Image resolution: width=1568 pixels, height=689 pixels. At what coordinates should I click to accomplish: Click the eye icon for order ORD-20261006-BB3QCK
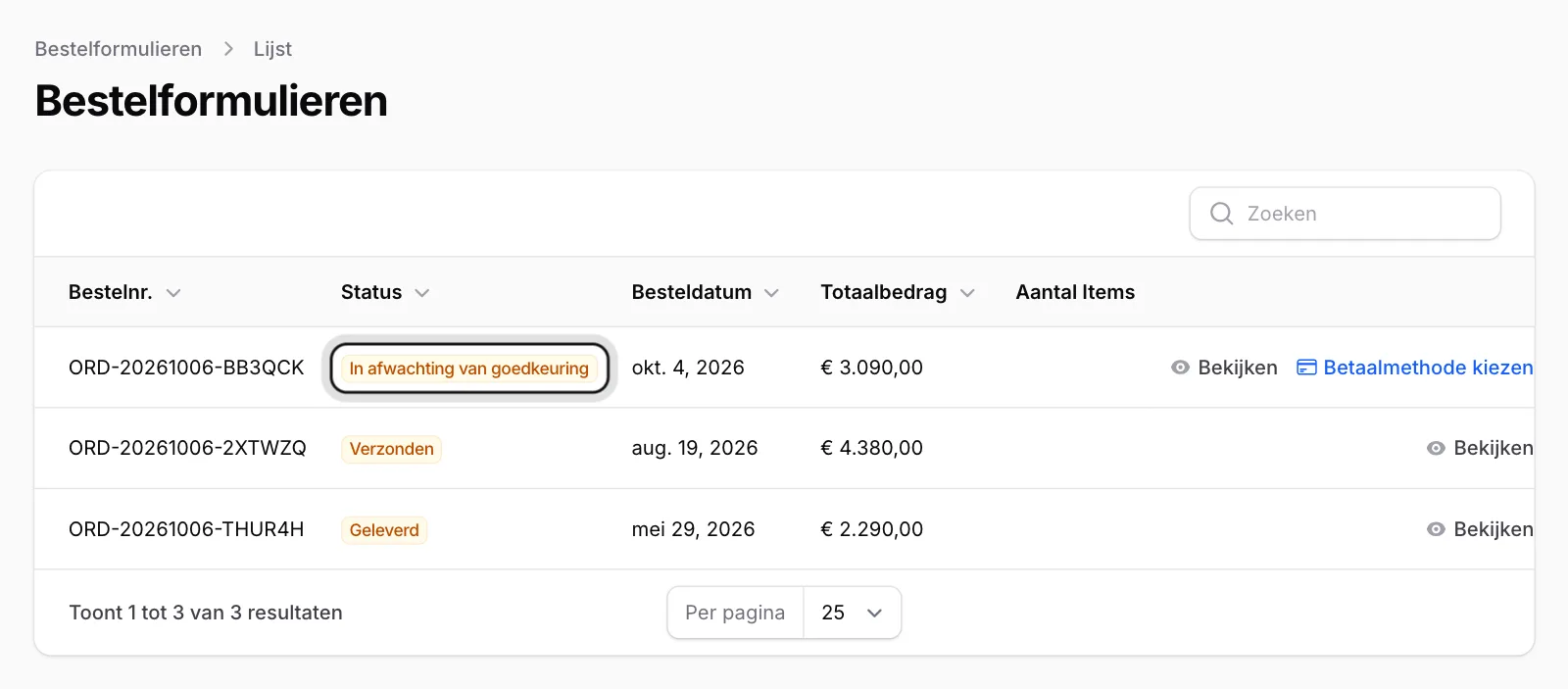point(1180,368)
